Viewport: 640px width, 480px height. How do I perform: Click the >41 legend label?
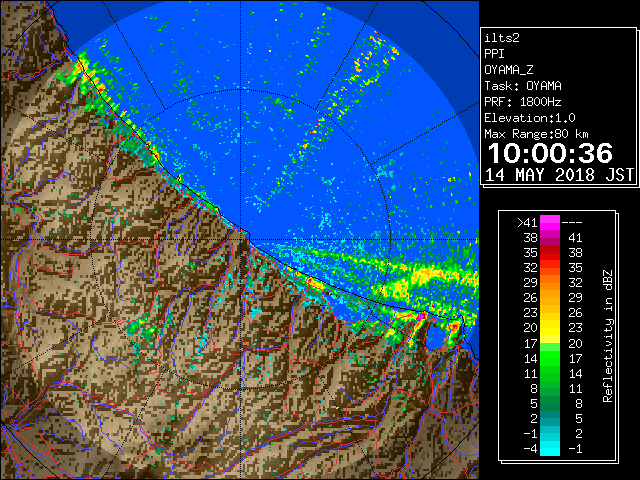(x=527, y=223)
